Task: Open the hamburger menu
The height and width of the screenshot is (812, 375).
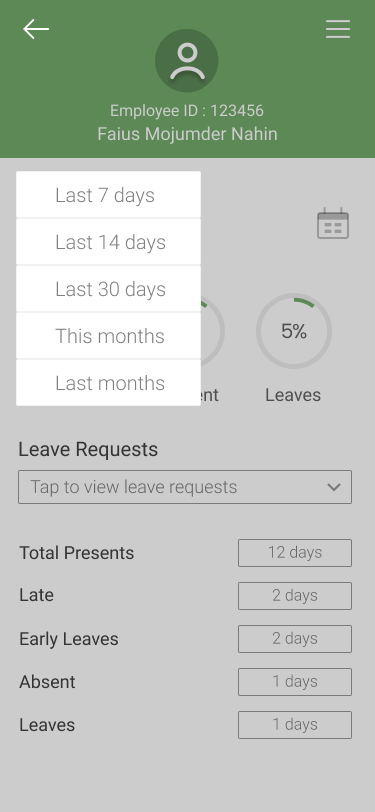Action: [338, 29]
